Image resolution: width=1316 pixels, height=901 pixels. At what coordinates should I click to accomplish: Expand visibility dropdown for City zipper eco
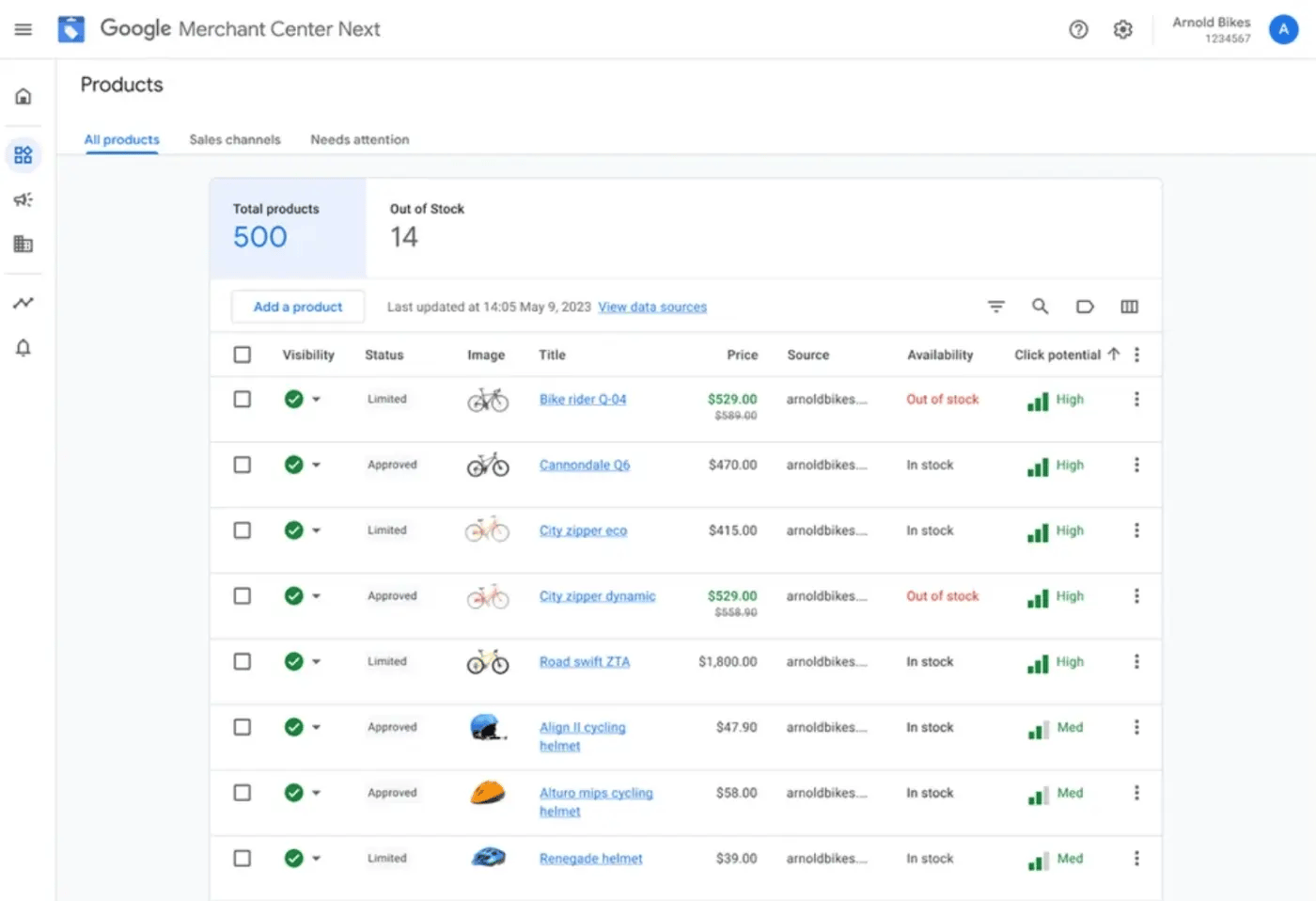316,530
